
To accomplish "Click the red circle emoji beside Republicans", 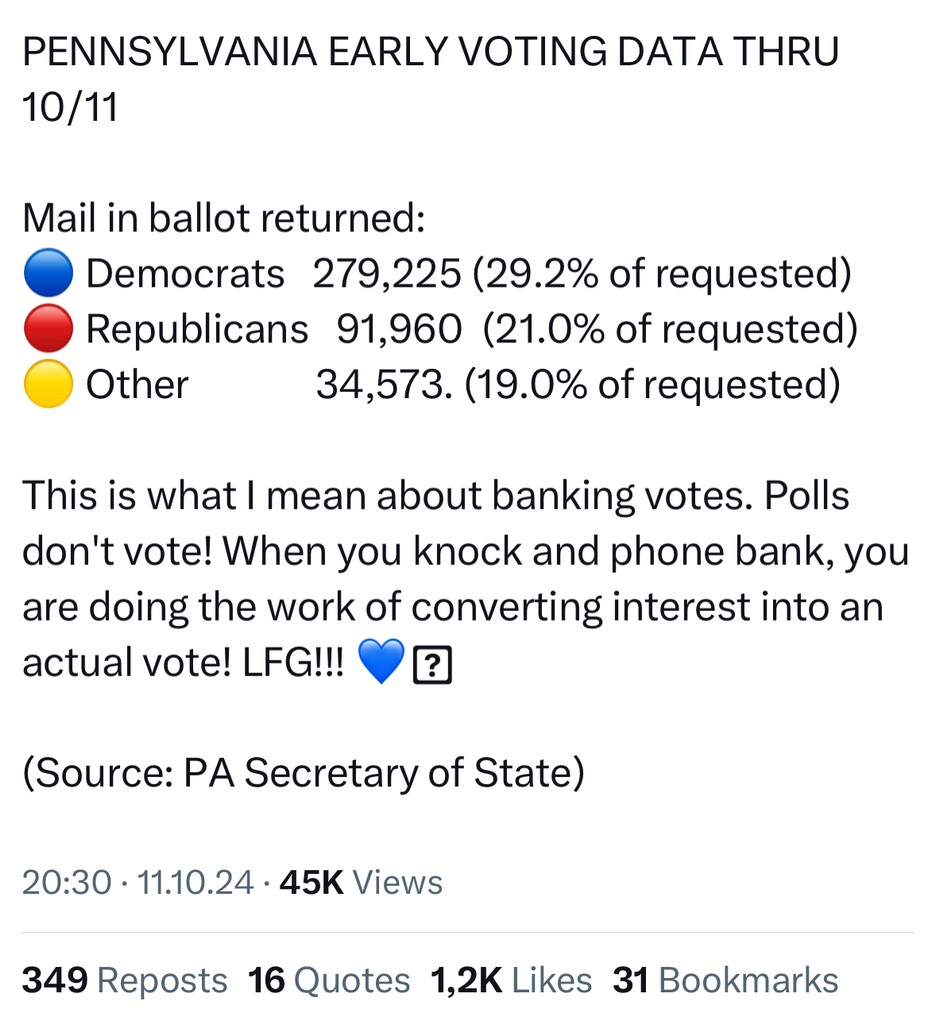I will tap(48, 328).
